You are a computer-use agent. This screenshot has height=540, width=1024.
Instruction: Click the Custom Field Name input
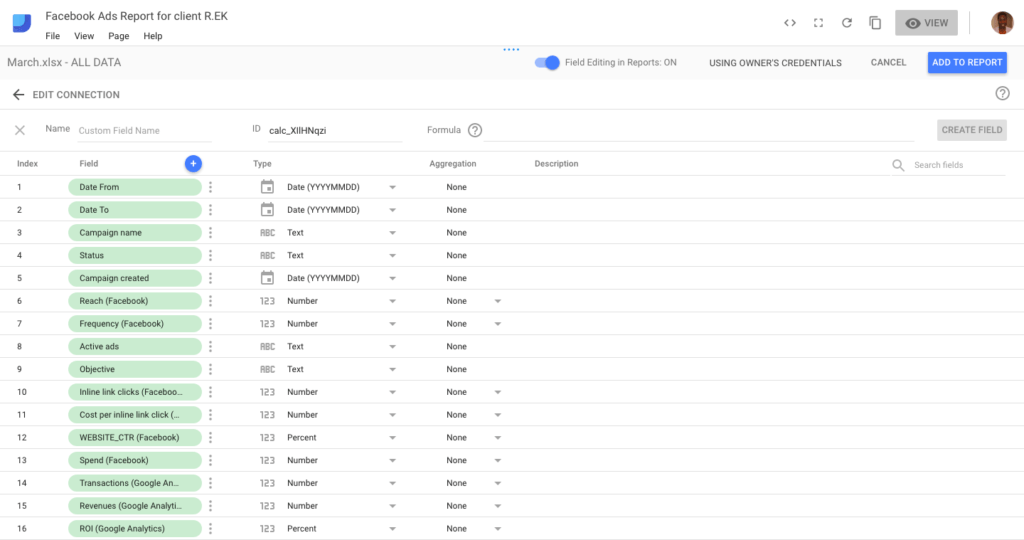[144, 131]
